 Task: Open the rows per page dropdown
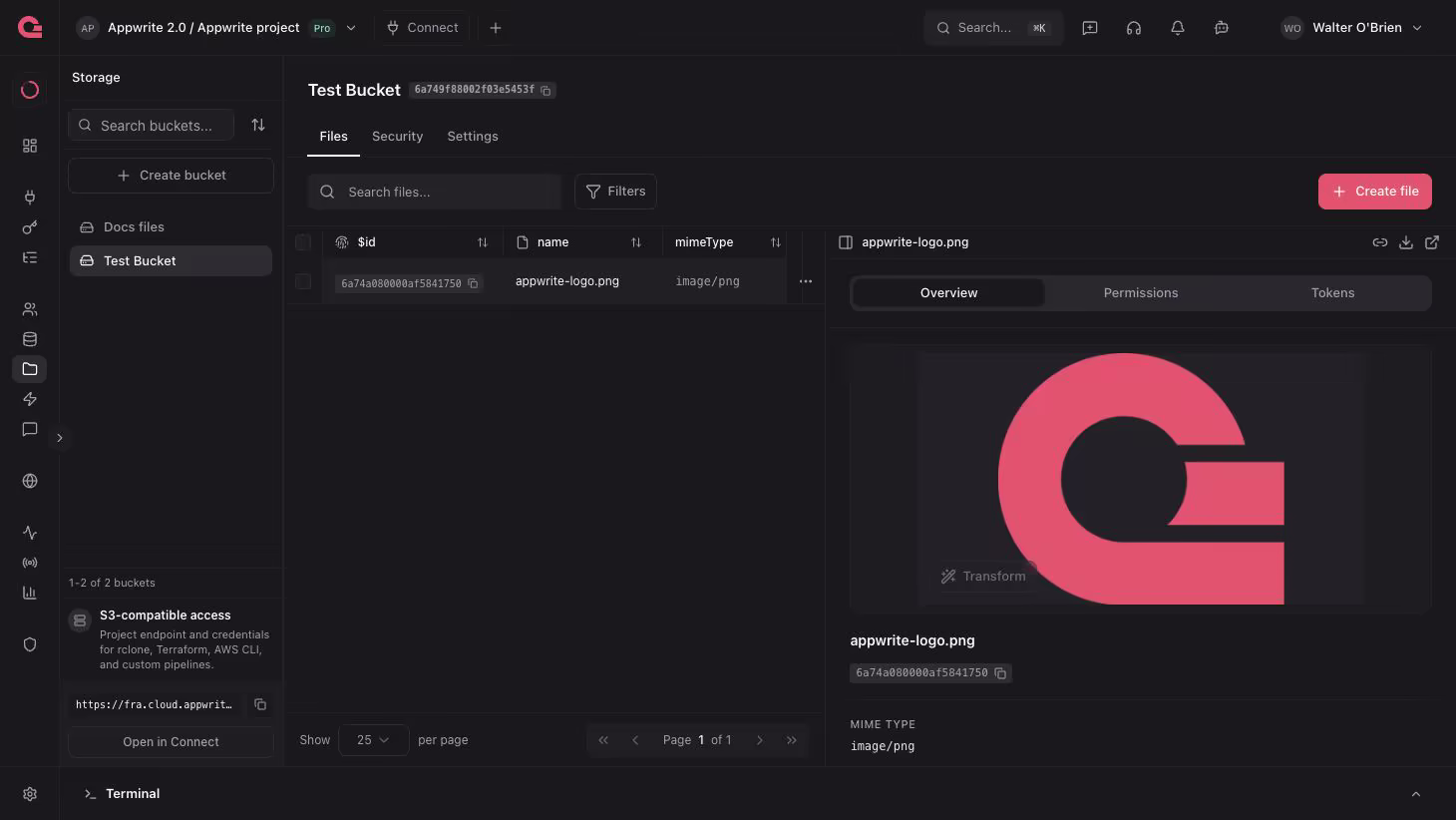point(373,740)
